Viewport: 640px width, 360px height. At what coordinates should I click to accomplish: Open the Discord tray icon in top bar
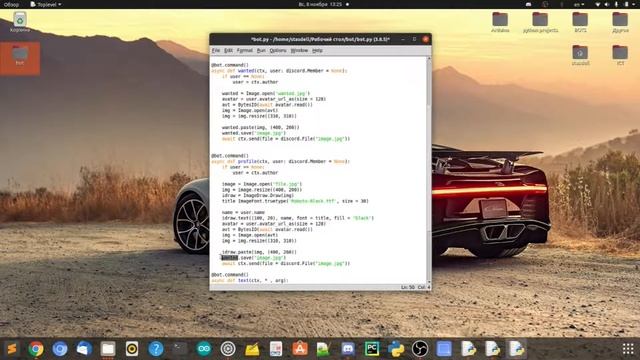[529, 4]
